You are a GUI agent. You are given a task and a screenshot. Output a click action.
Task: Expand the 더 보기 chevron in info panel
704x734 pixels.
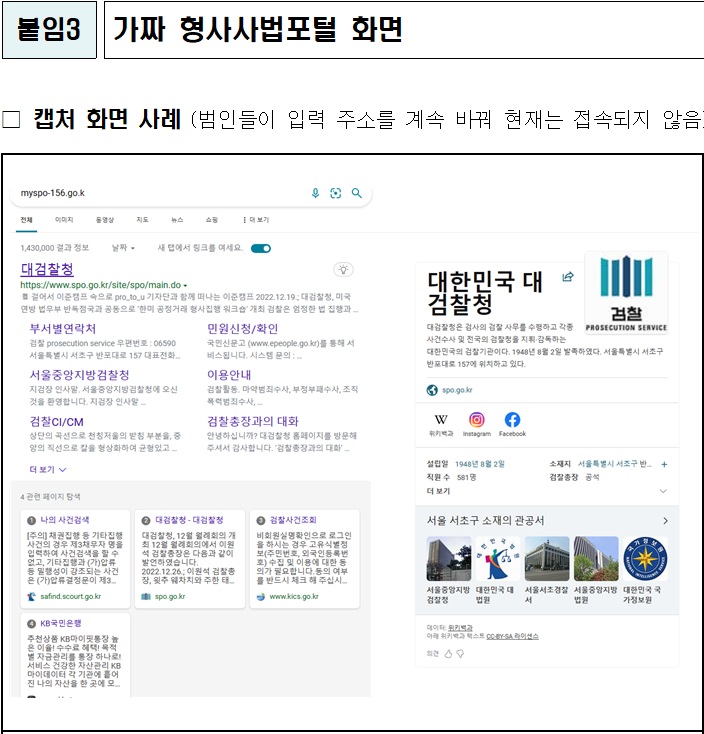(x=663, y=491)
